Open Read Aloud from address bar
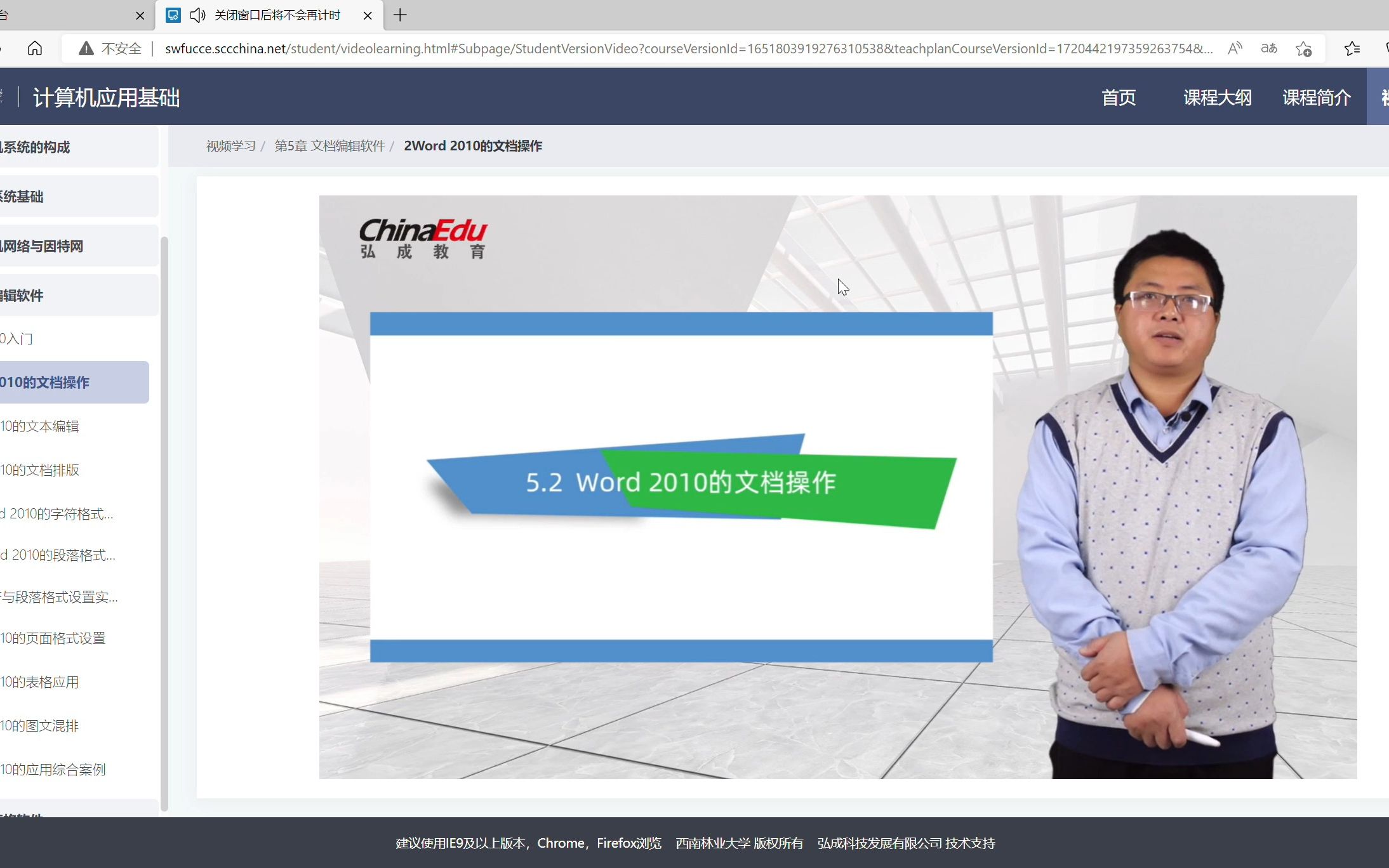Screen dimensions: 1389x868 [x=1235, y=48]
